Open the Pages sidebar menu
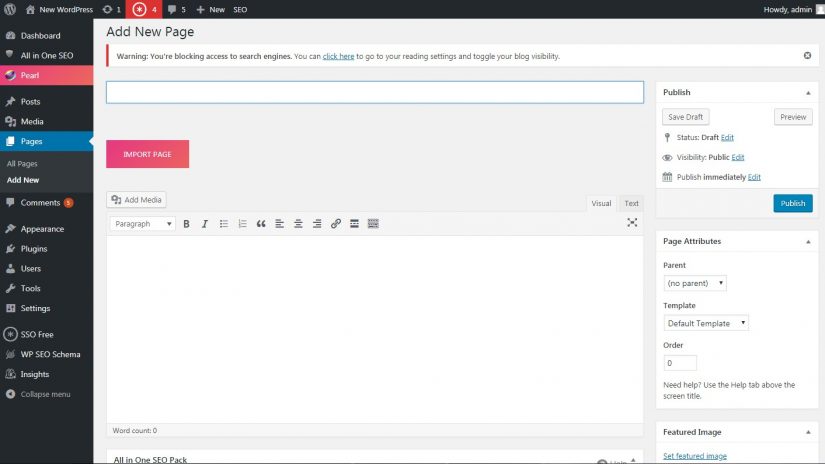 (46, 142)
